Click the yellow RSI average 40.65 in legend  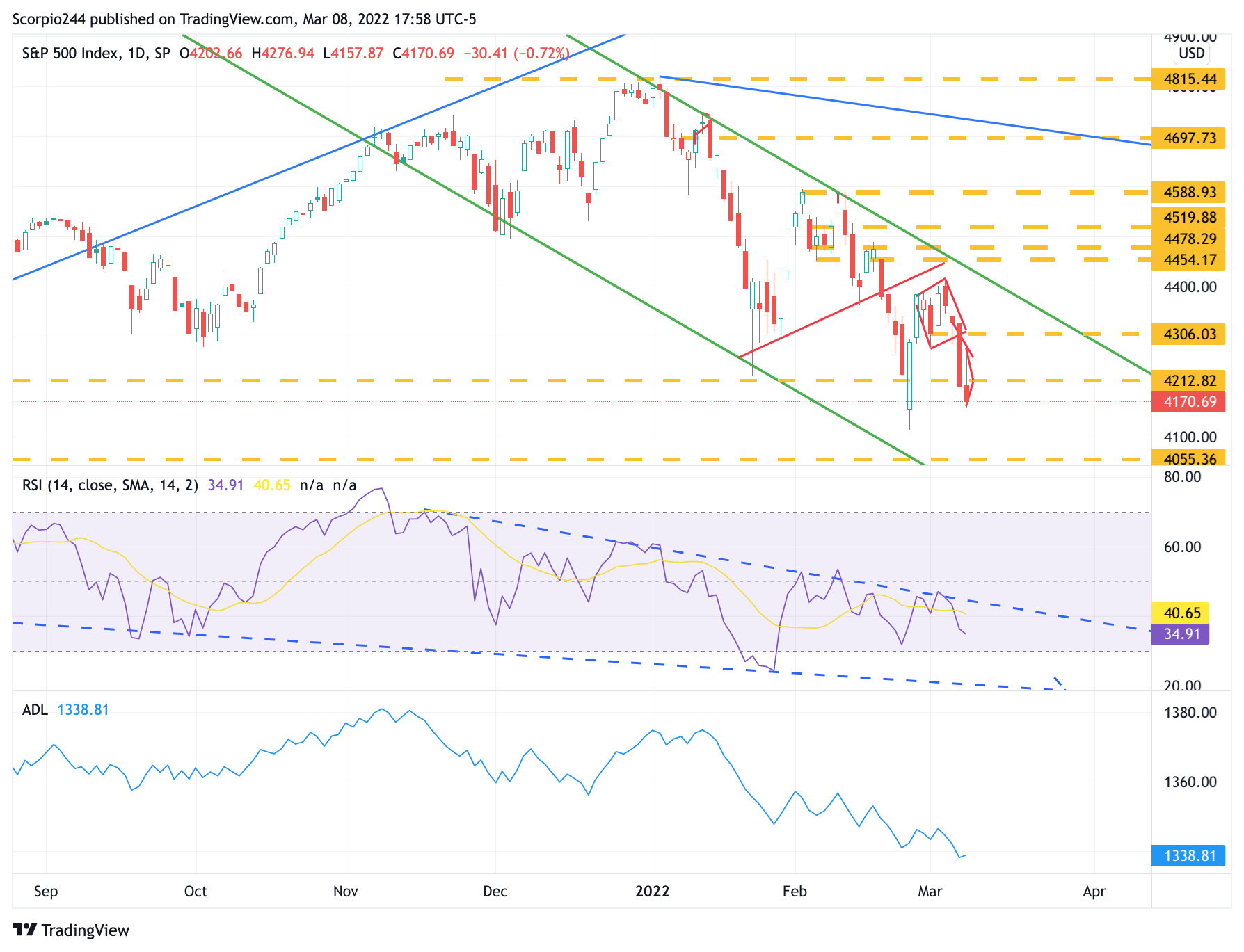(x=272, y=485)
